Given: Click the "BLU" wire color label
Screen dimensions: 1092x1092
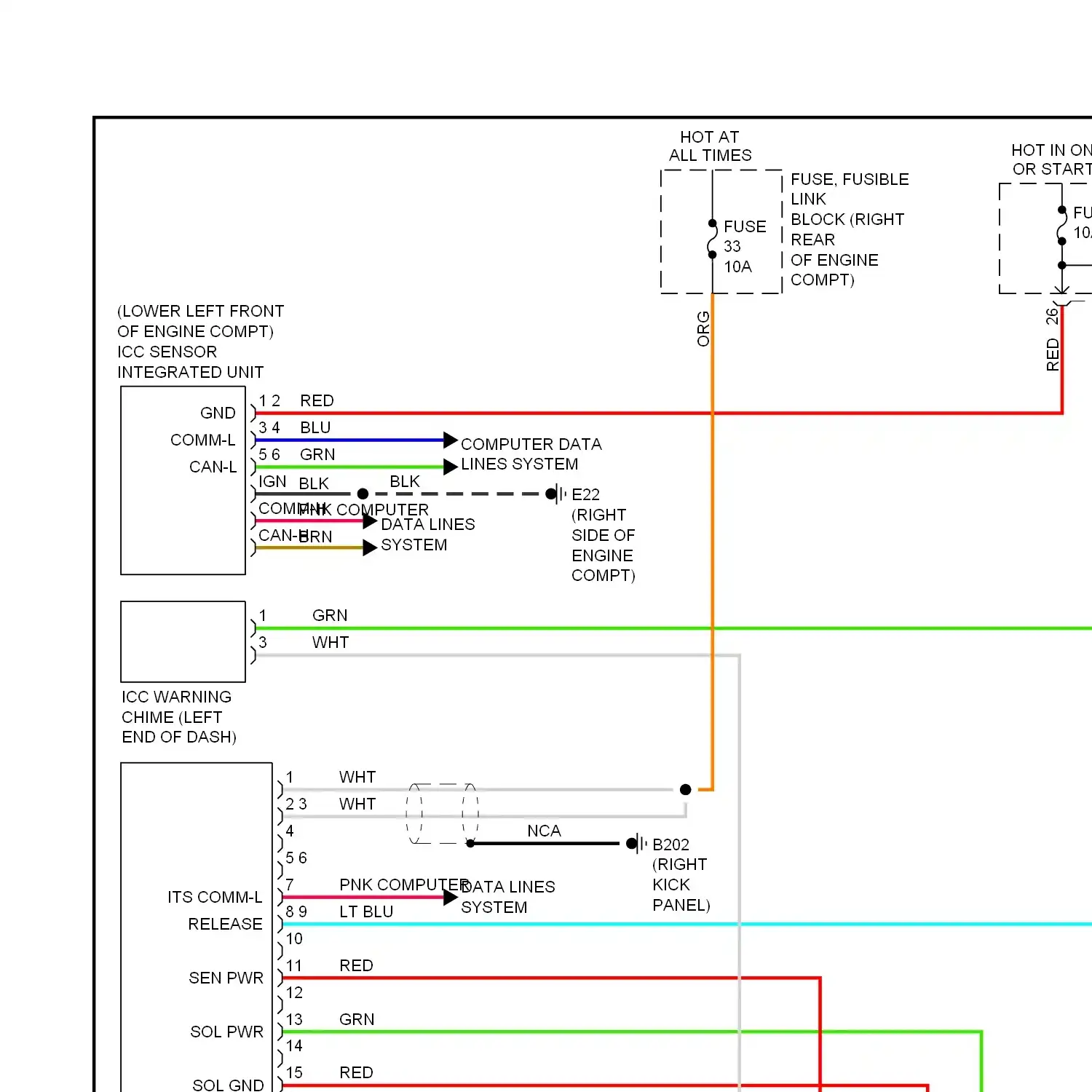Looking at the screenshot, I should click(x=315, y=427).
